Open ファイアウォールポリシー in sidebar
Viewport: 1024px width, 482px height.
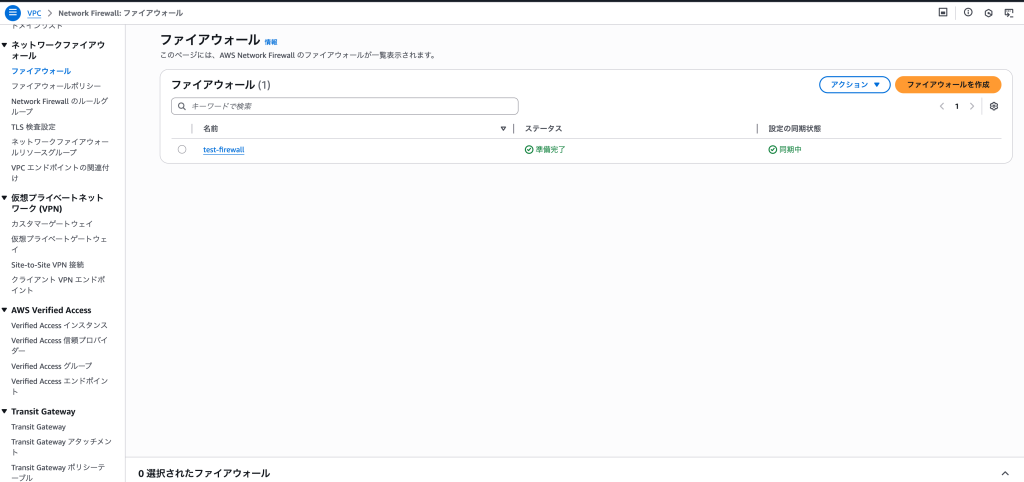[x=56, y=86]
